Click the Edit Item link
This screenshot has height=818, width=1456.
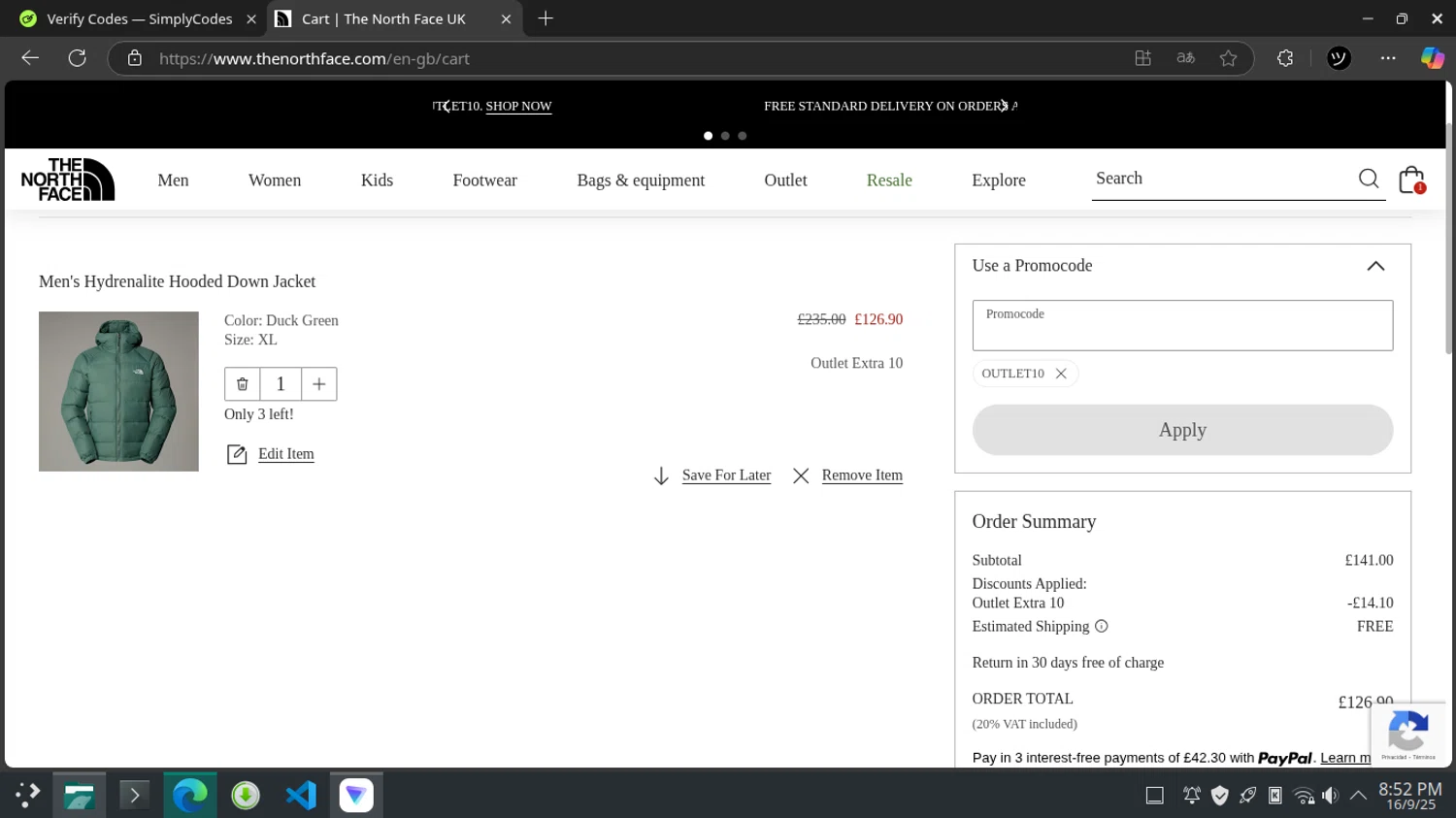pos(286,454)
